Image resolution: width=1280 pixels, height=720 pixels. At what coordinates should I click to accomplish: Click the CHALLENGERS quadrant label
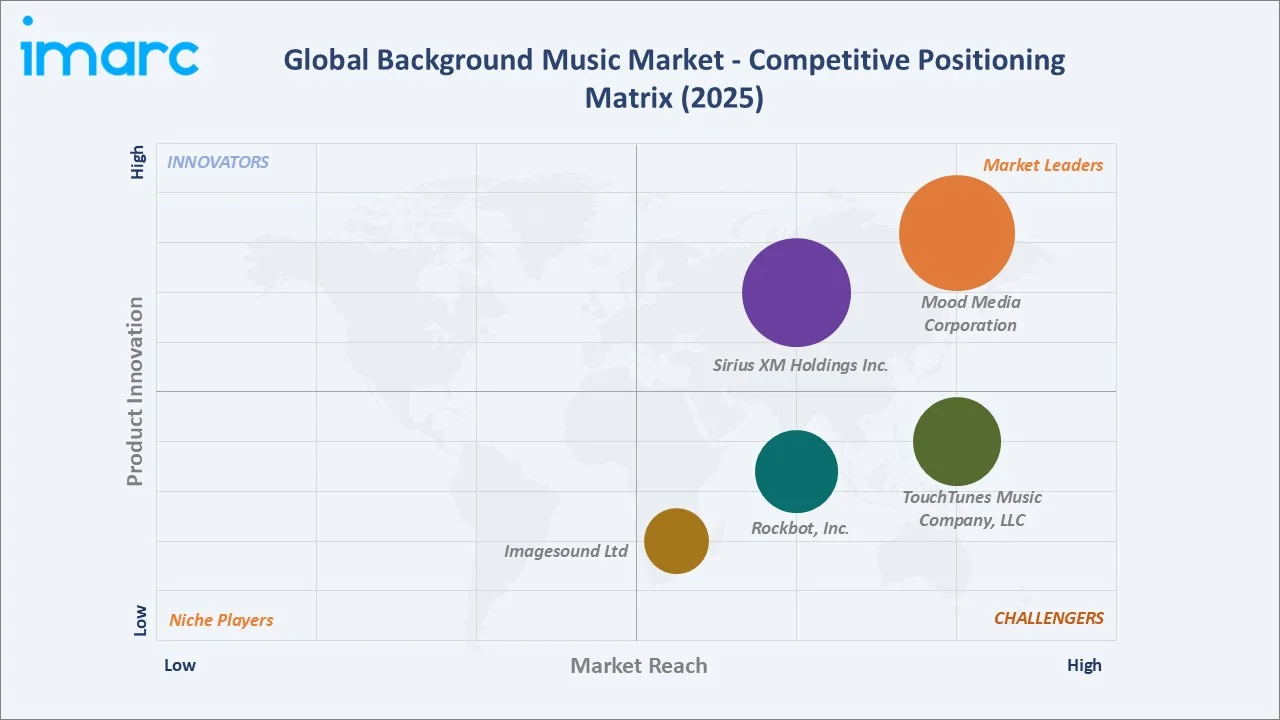click(1049, 618)
